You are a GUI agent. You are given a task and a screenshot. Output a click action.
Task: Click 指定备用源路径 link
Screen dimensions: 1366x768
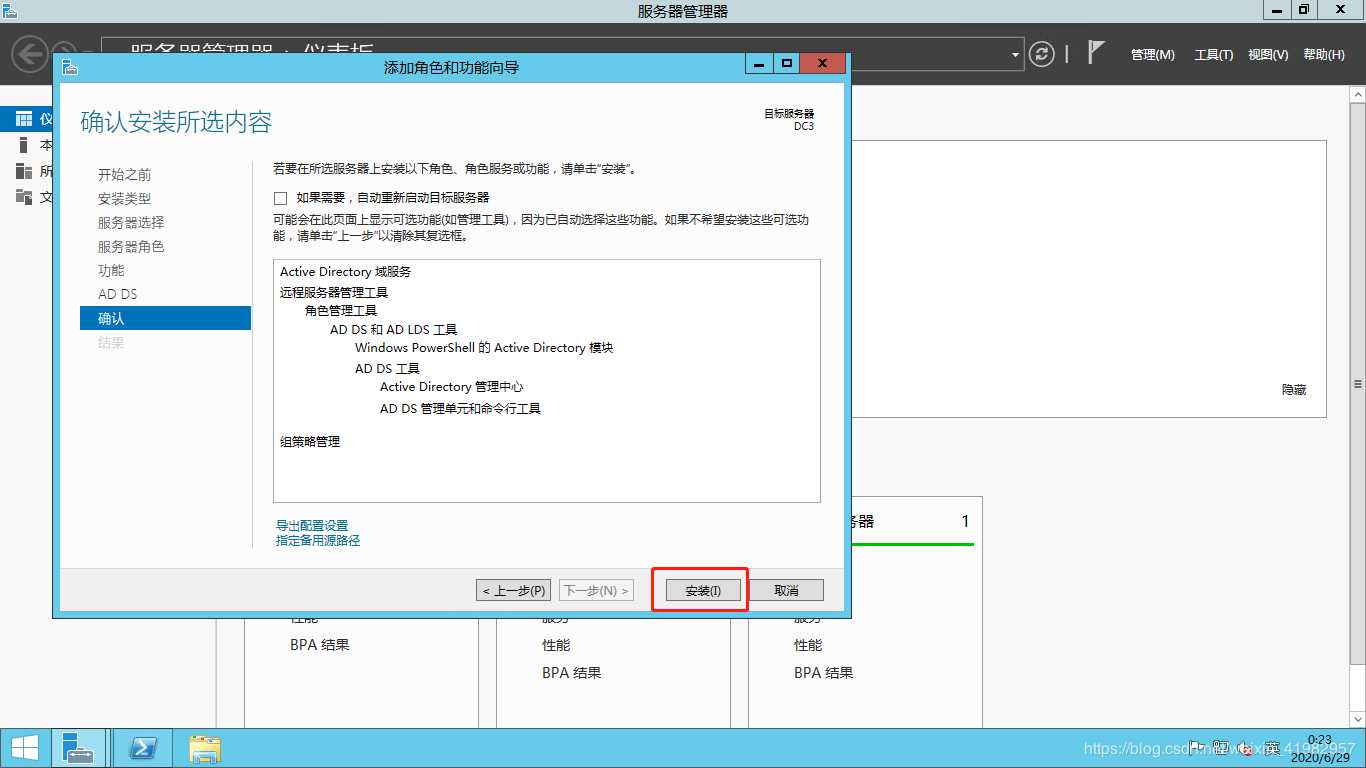(318, 541)
